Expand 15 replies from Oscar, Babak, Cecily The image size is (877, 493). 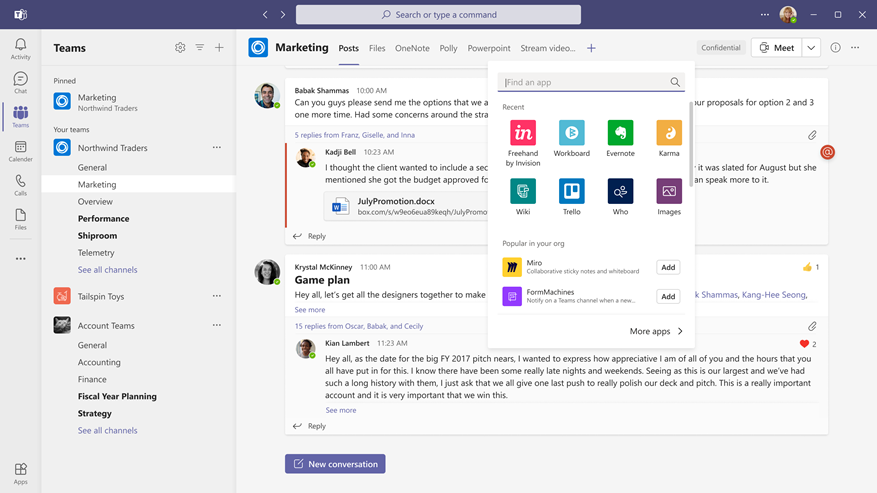point(359,326)
